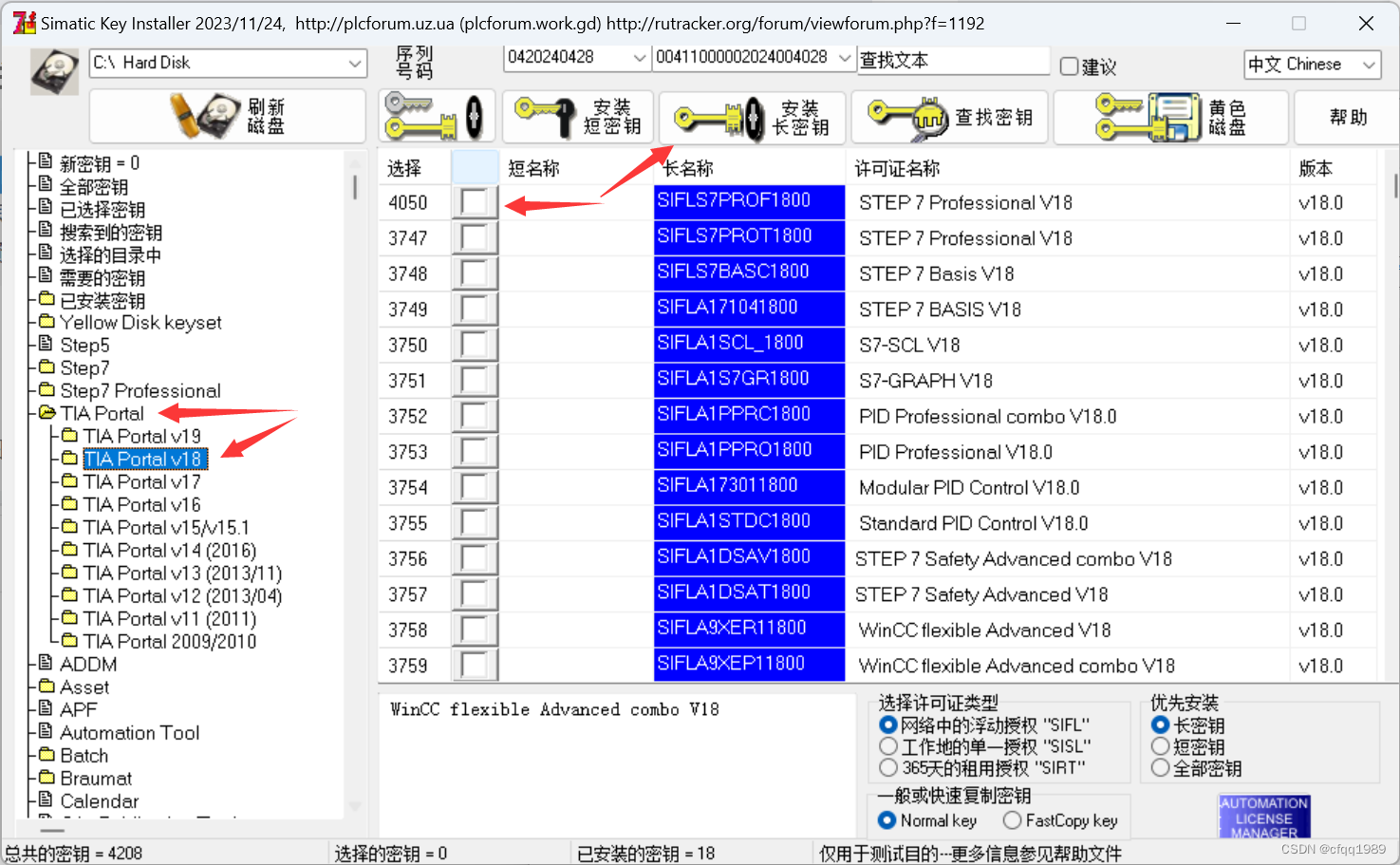Open the 00411000002024004028 dropdown
This screenshot has height=865, width=1400.
pyautogui.click(x=845, y=57)
